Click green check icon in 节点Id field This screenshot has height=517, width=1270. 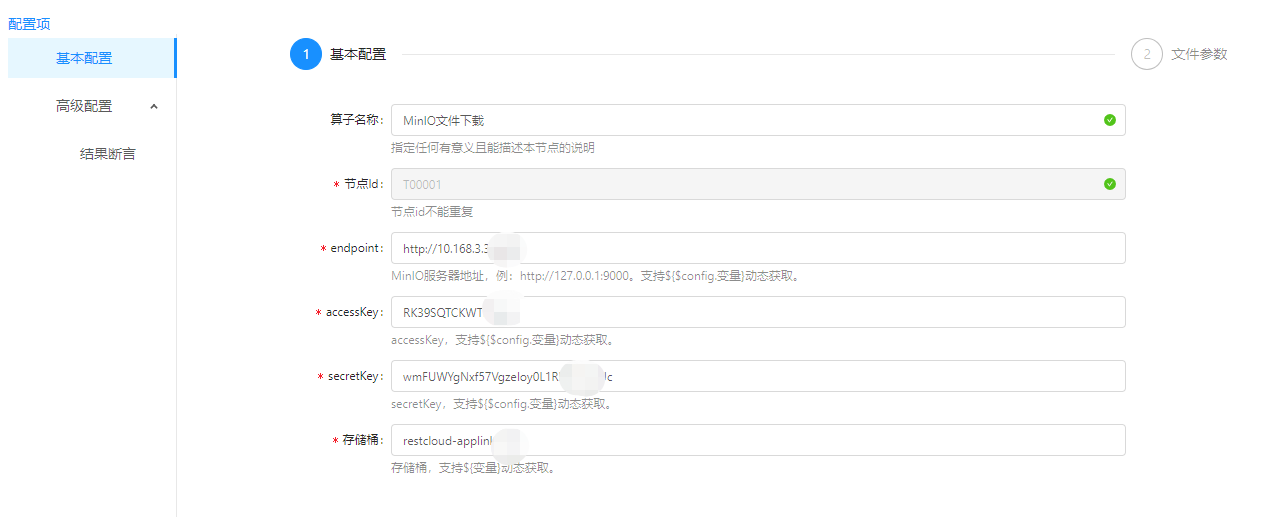click(x=1109, y=184)
